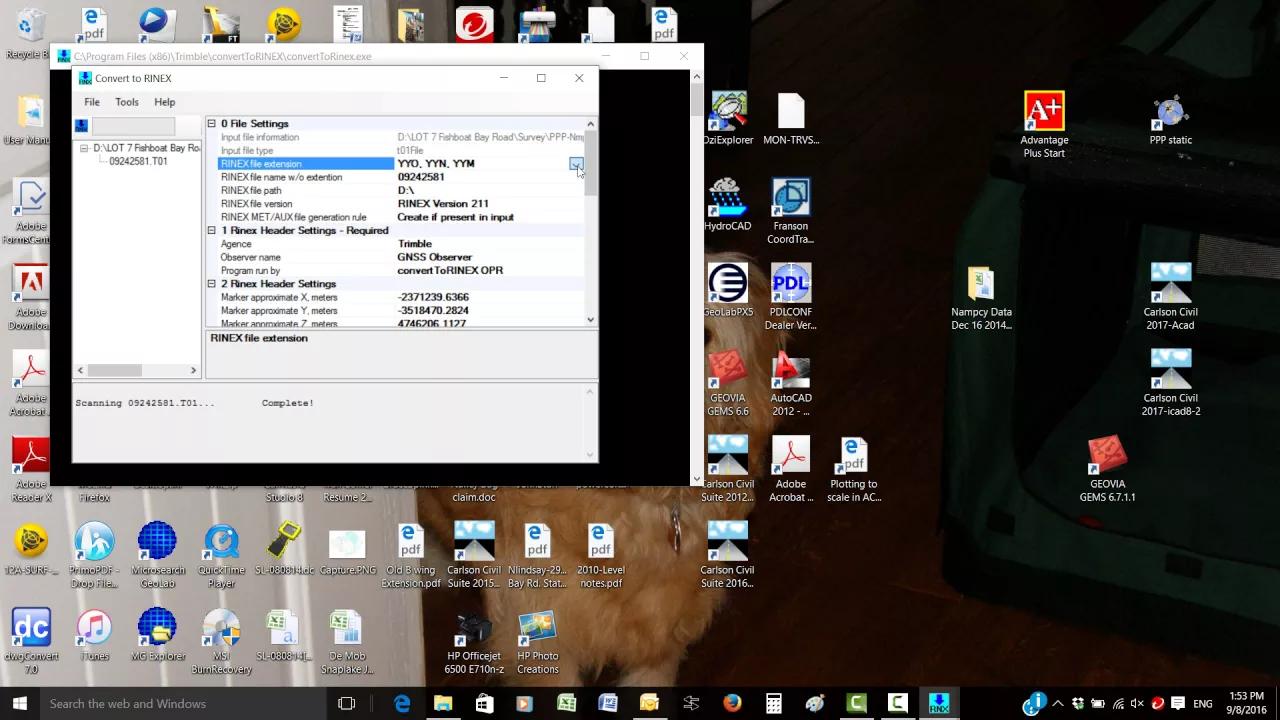Screen dimensions: 1280x720
Task: Click the RINEX convert toolbar icon
Action: [x=82, y=126]
